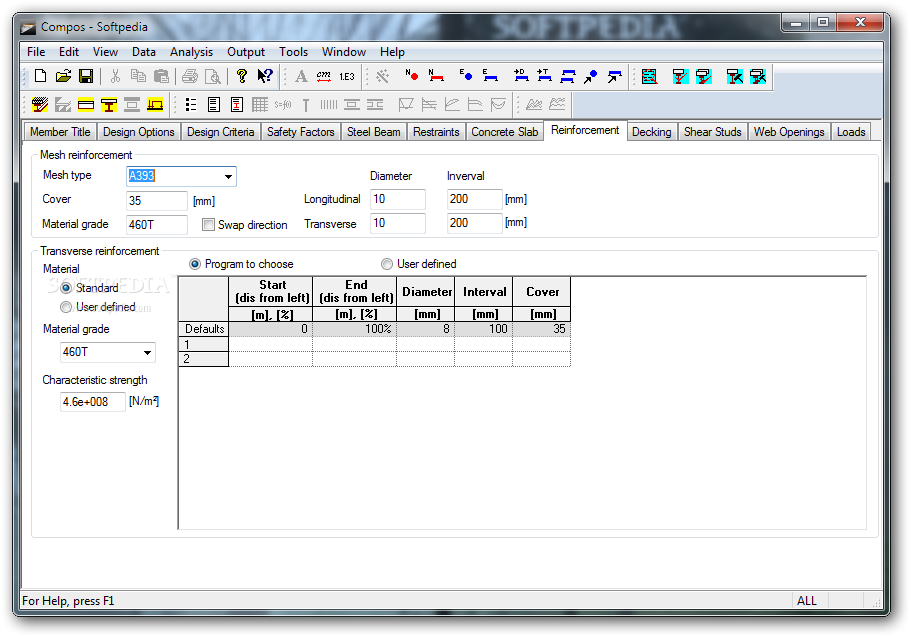Switch to the Loads tab
911x637 pixels.
tap(851, 132)
